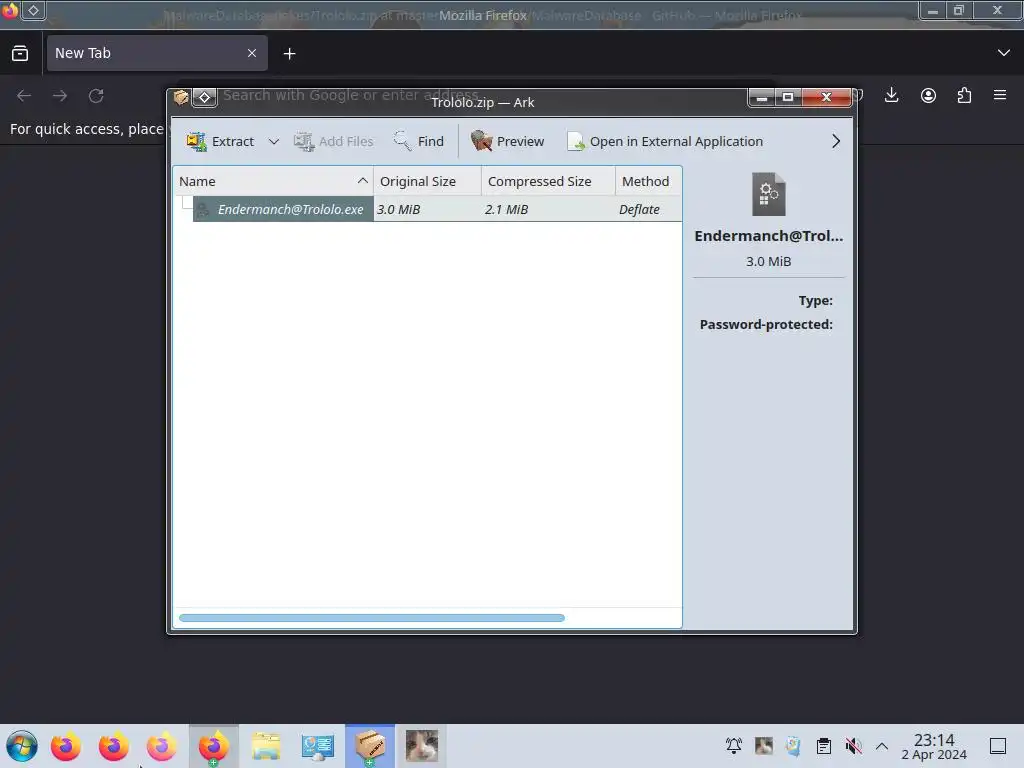Open the Extract dropdown arrow

click(x=274, y=142)
